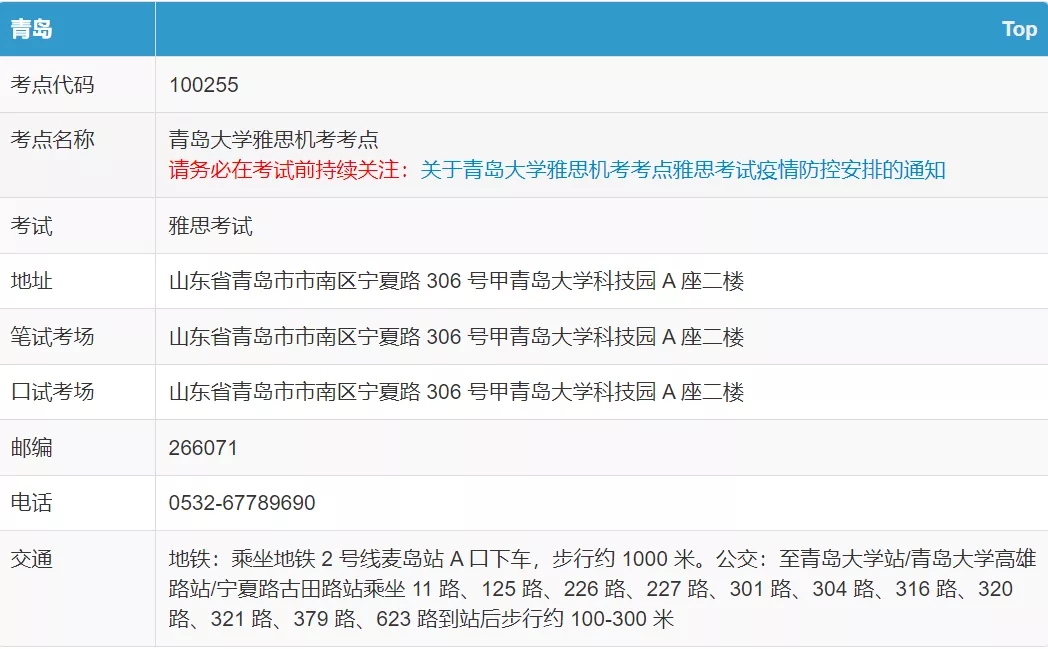Select the 邮编 row label
The height and width of the screenshot is (649, 1048).
tap(31, 447)
